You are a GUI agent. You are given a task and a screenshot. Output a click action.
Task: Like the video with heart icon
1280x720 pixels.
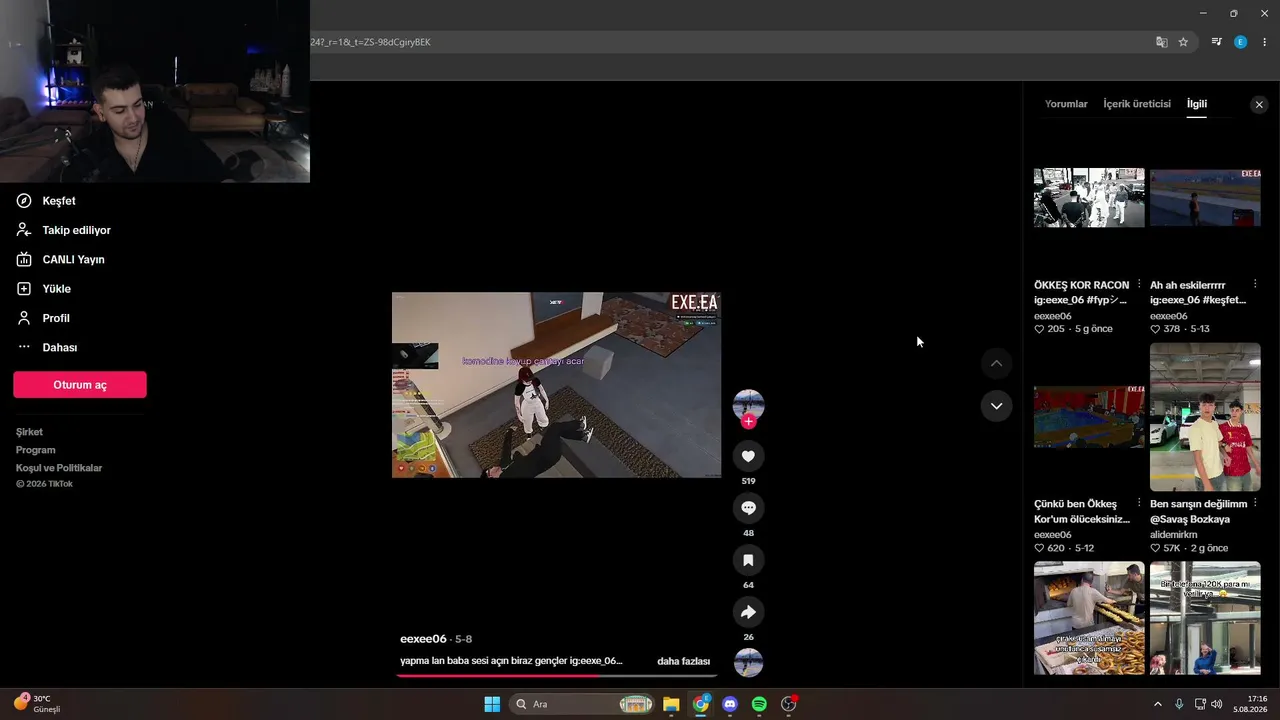748,456
